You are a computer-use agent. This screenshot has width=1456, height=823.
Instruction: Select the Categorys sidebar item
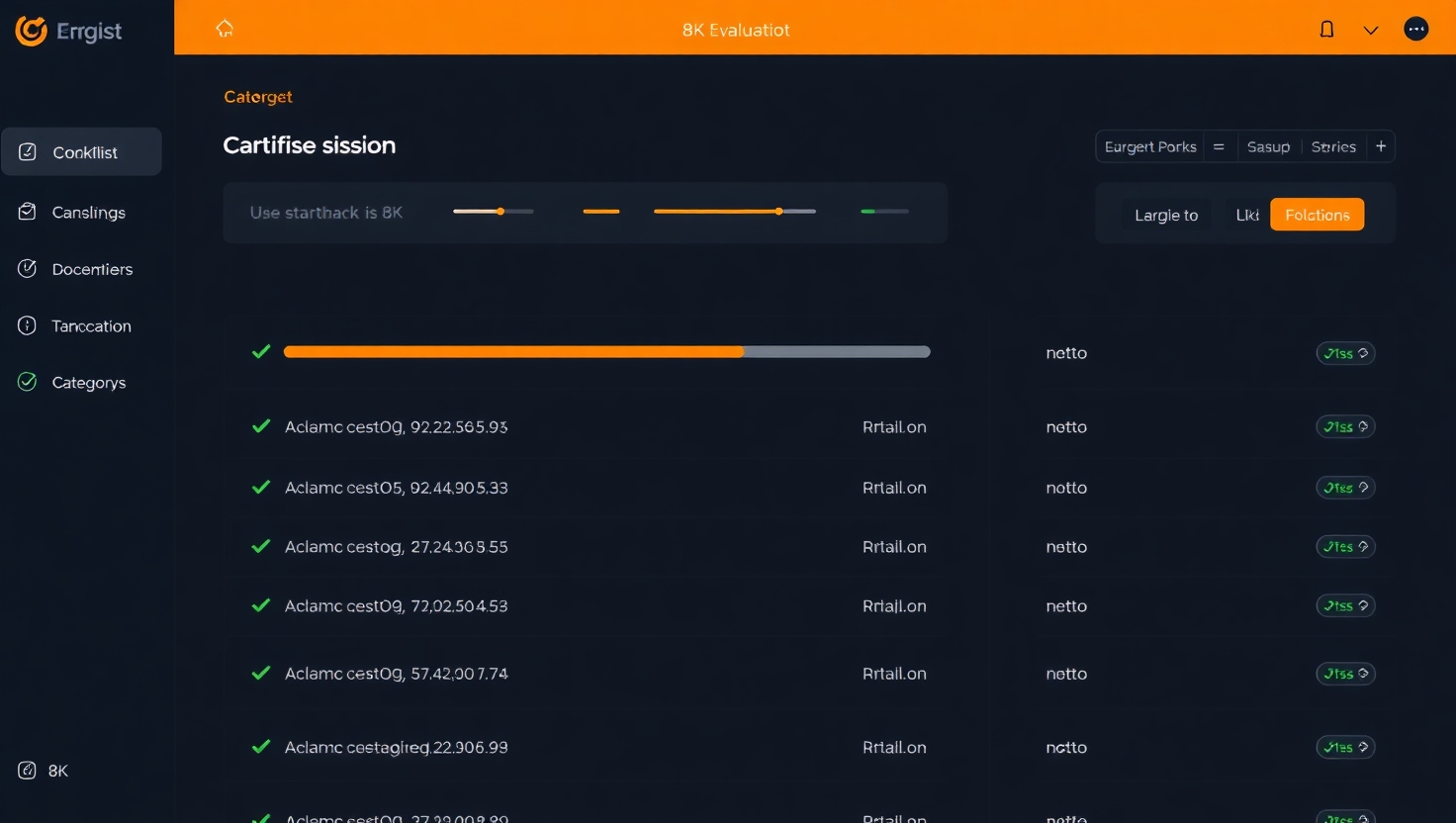pyautogui.click(x=88, y=383)
